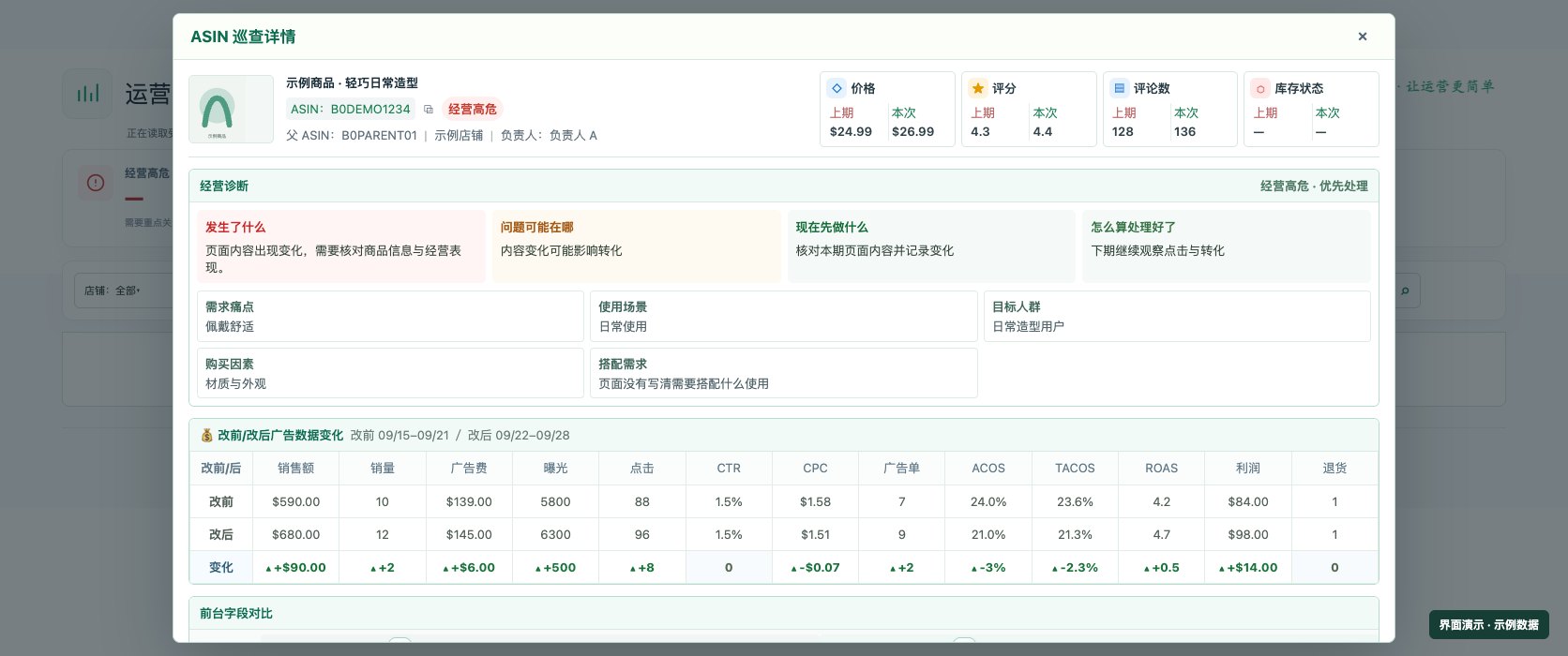Click the search icon in the background page
This screenshot has width=1568, height=656.
(1405, 291)
